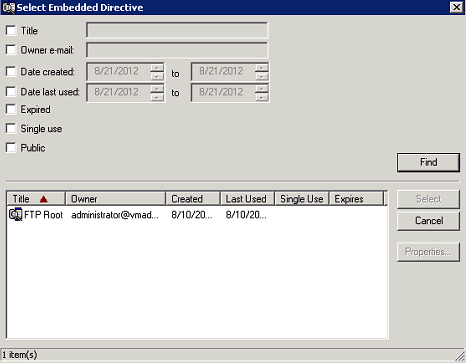Click the dialog title bar icon
The image size is (467, 363).
8,7
